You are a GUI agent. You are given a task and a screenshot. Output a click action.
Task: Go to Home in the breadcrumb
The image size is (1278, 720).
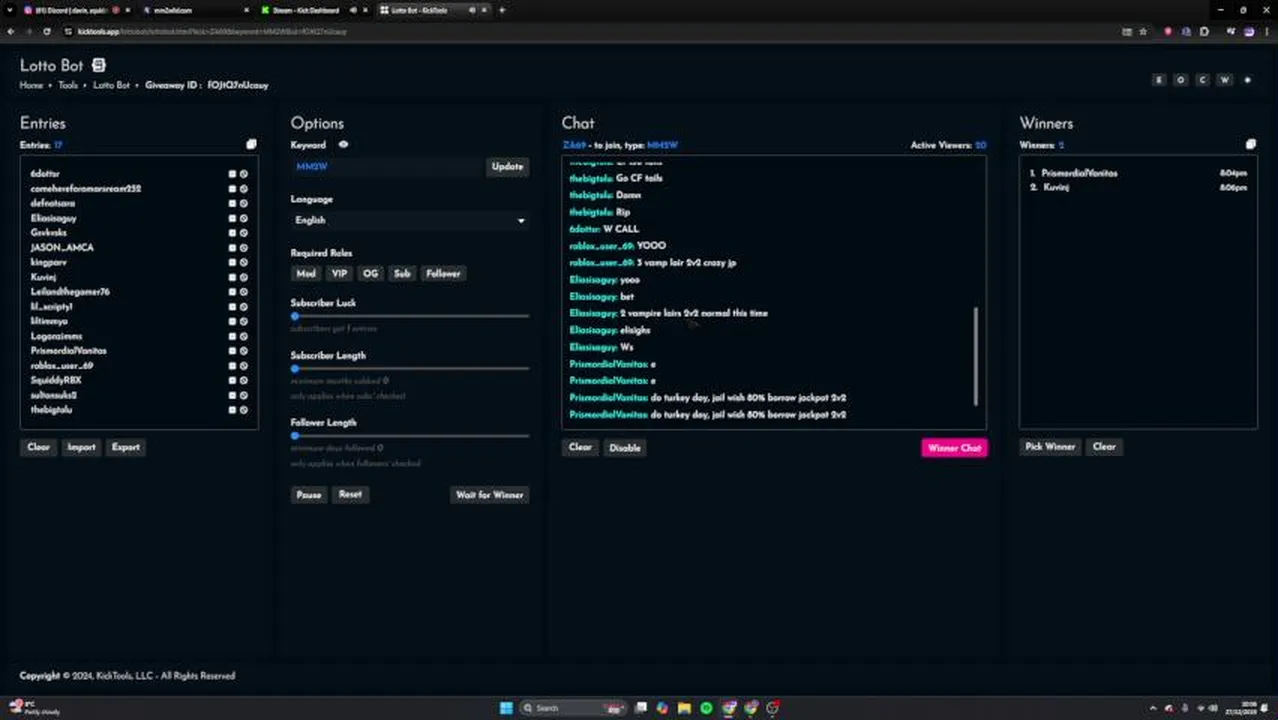point(31,85)
